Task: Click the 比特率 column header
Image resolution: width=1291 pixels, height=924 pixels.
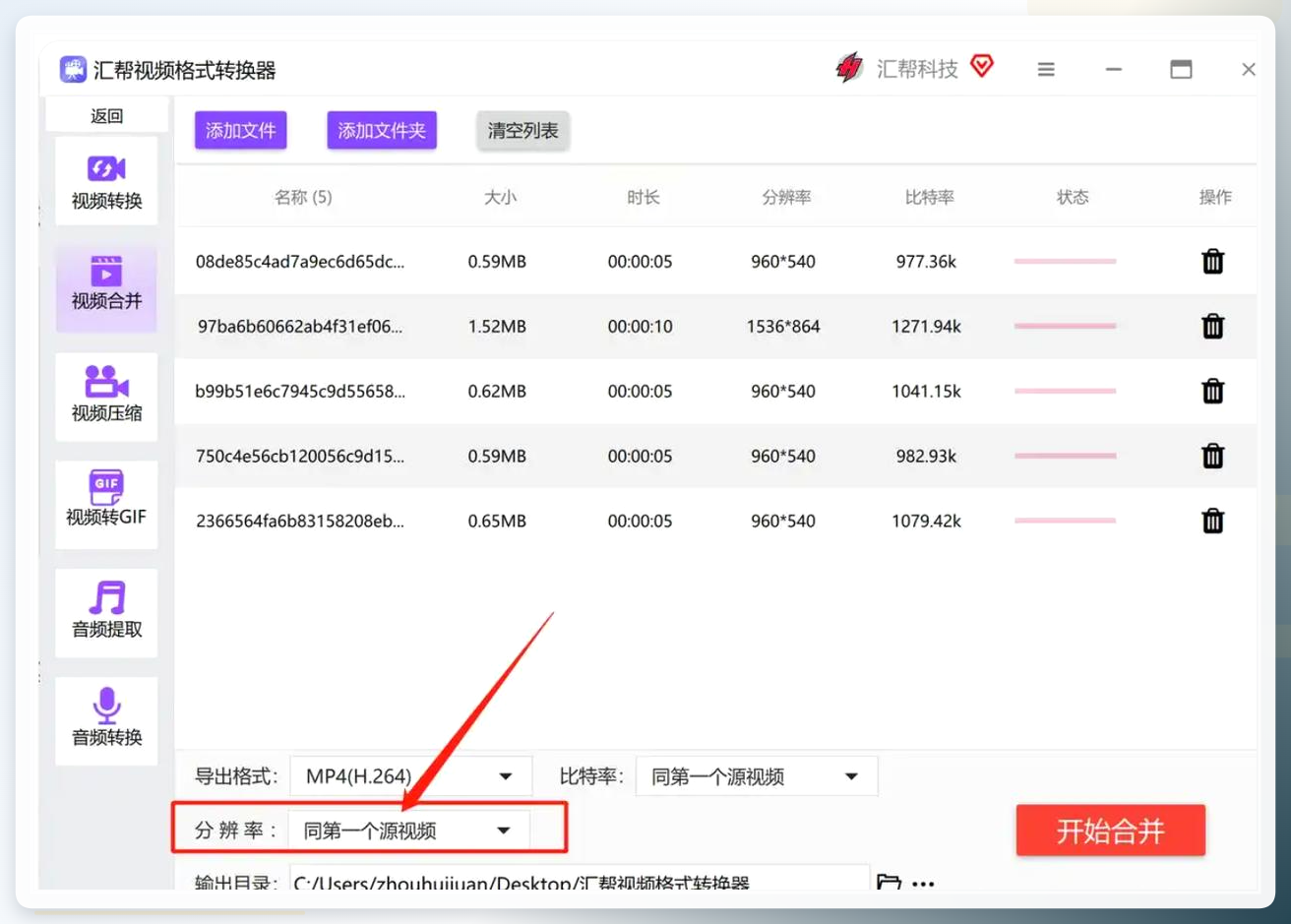Action: click(929, 197)
